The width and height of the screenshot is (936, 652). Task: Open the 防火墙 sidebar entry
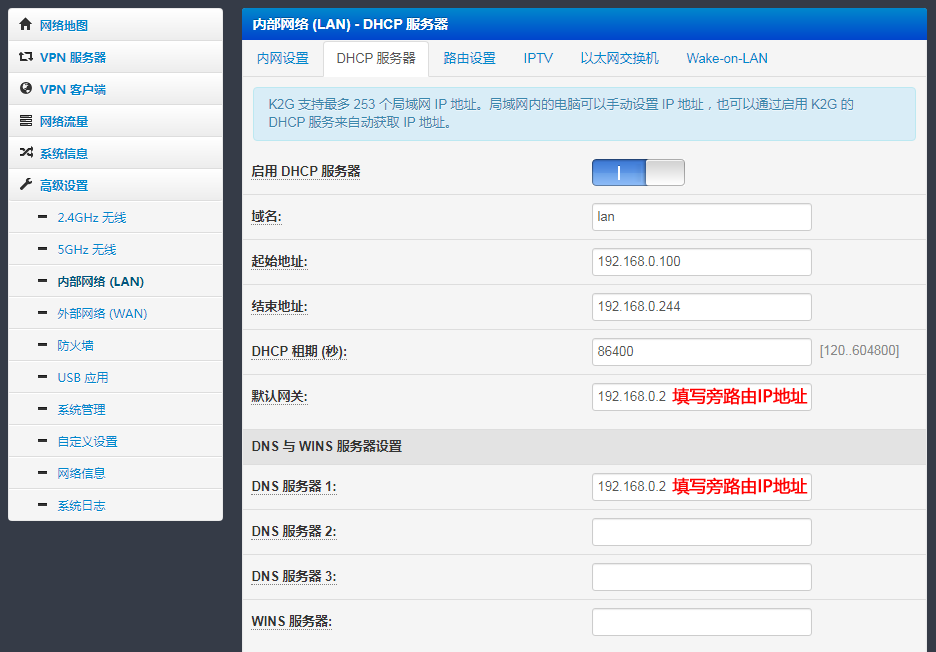tap(75, 346)
